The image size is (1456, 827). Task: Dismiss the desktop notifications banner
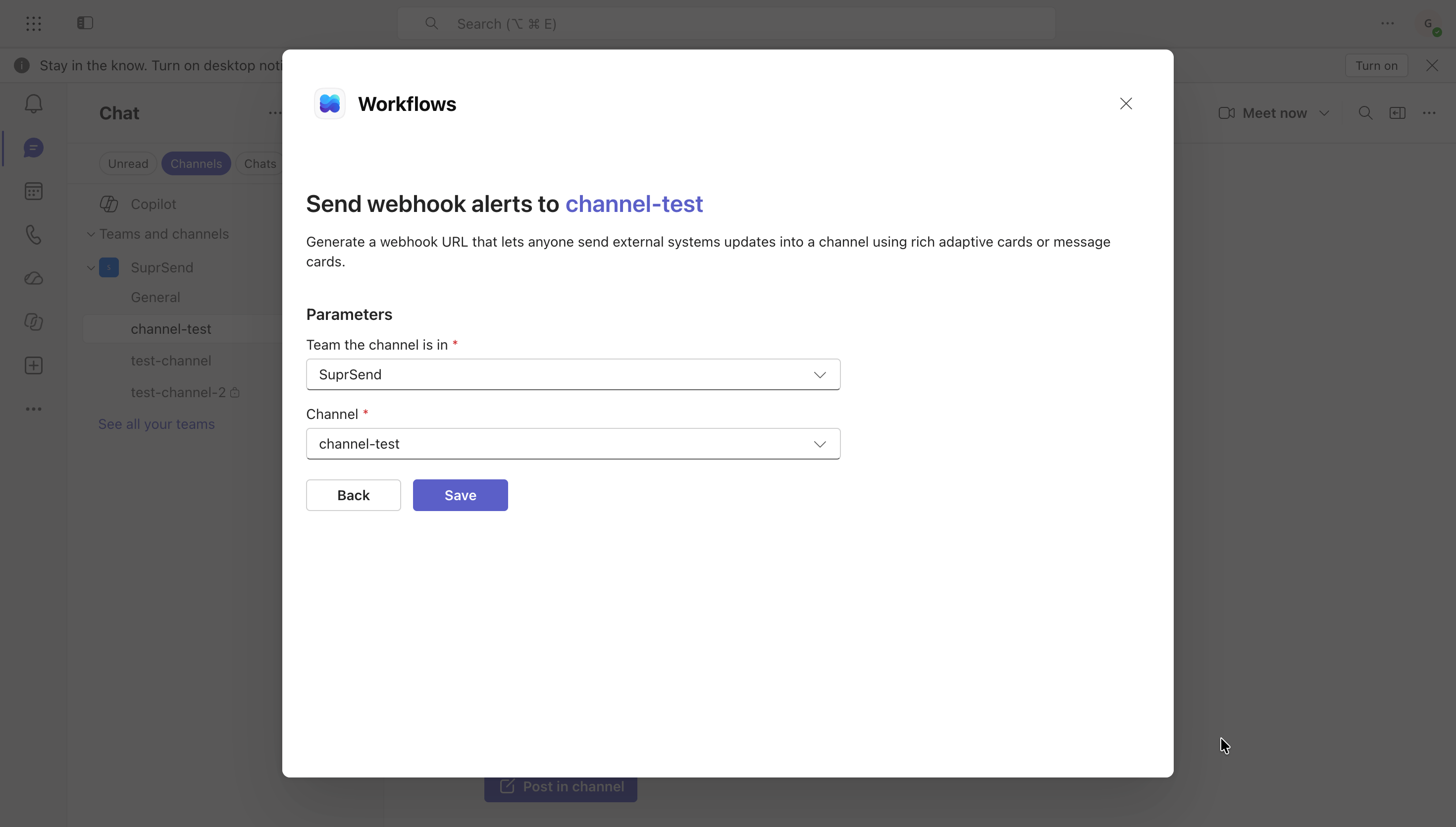point(1432,65)
